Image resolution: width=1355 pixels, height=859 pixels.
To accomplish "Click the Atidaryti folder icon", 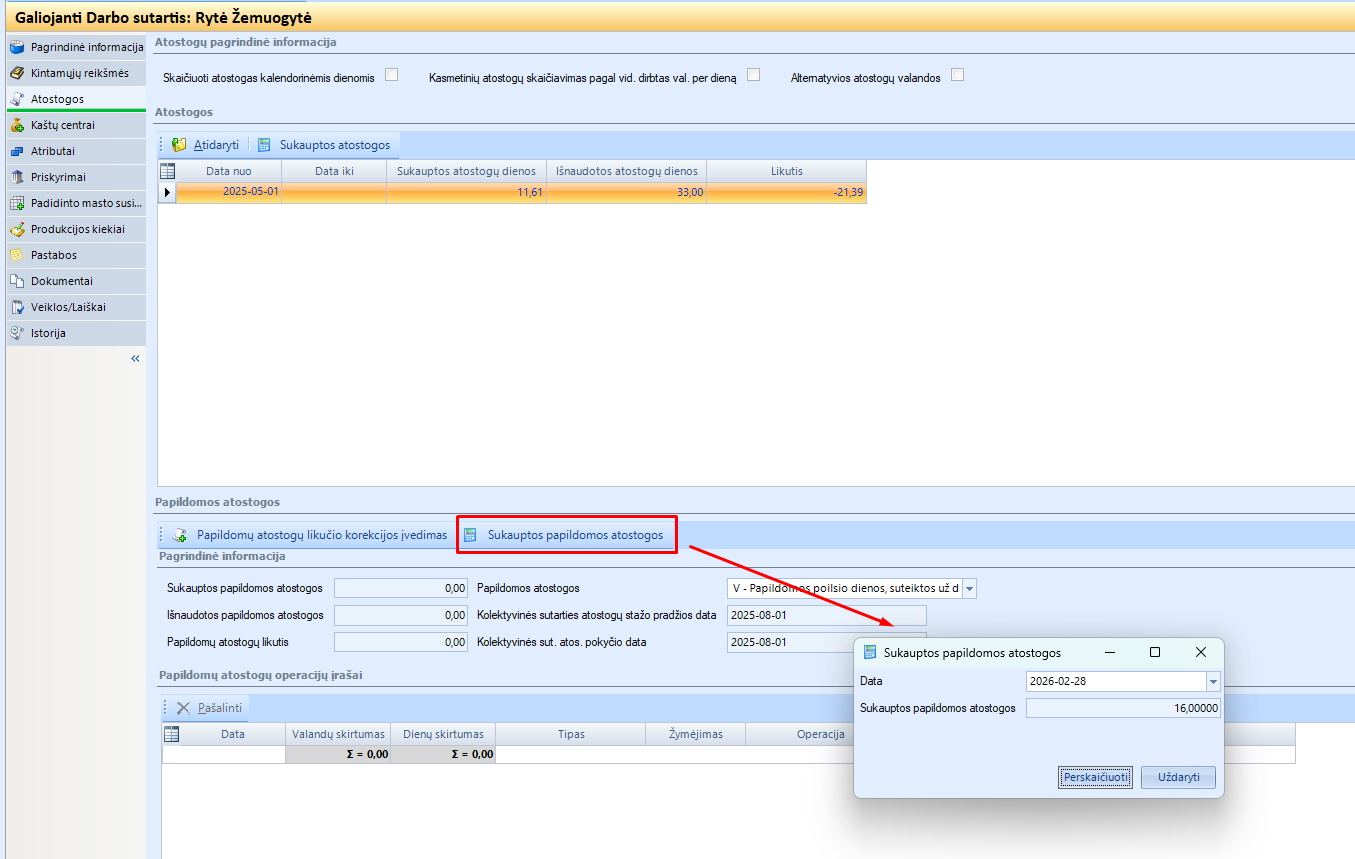I will click(179, 145).
